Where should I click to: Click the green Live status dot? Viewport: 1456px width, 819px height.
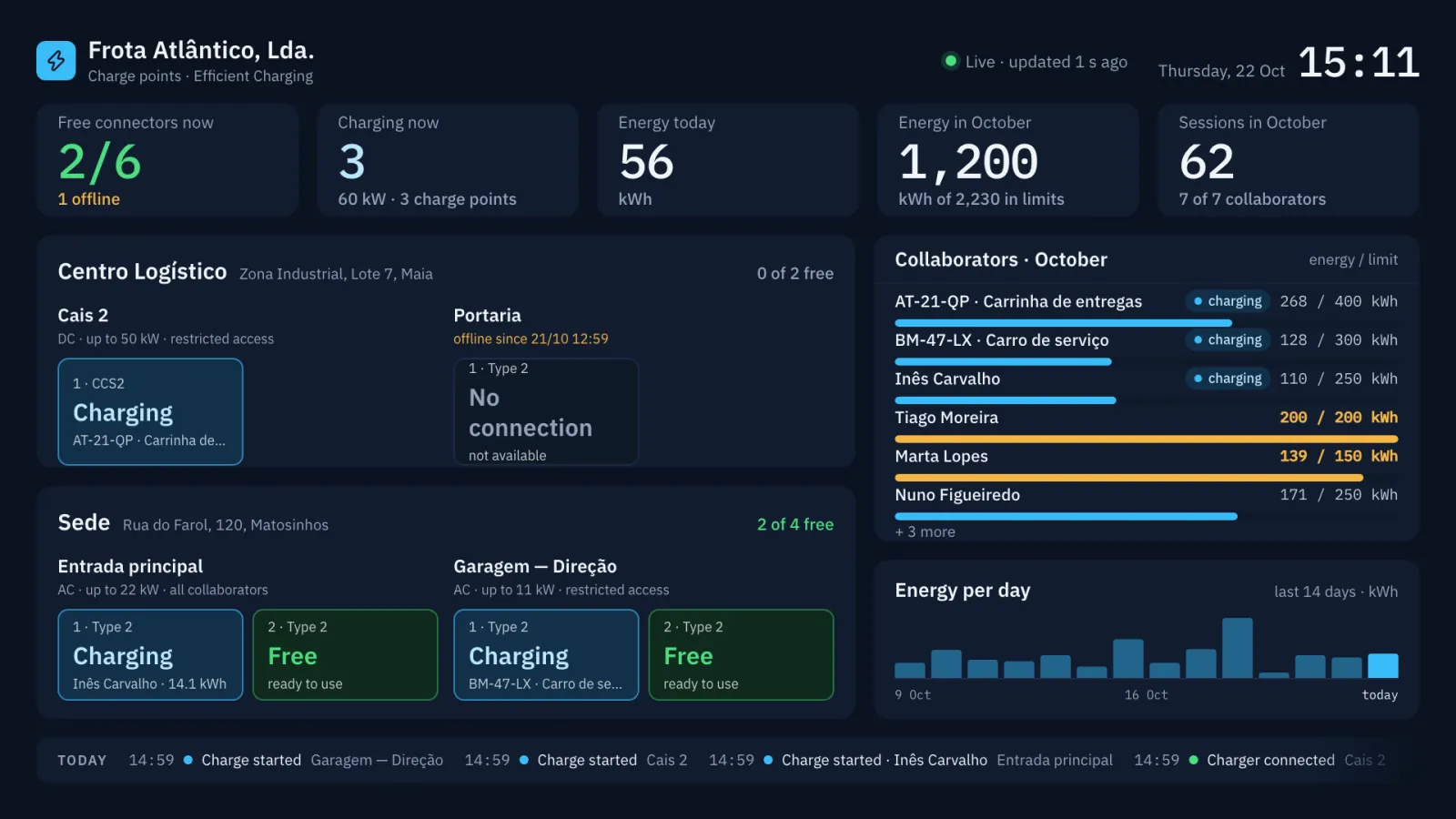coord(951,61)
